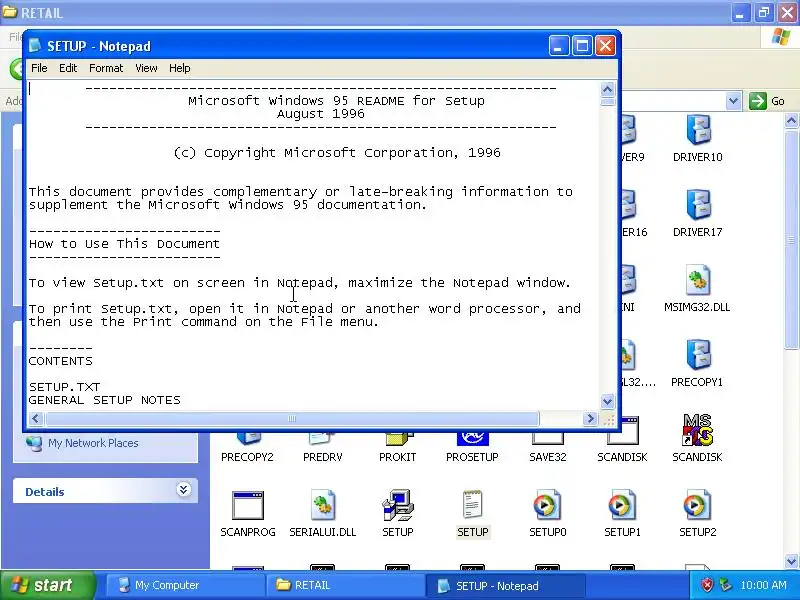Select the SETUP text document icon
The image size is (800, 600).
click(x=472, y=505)
